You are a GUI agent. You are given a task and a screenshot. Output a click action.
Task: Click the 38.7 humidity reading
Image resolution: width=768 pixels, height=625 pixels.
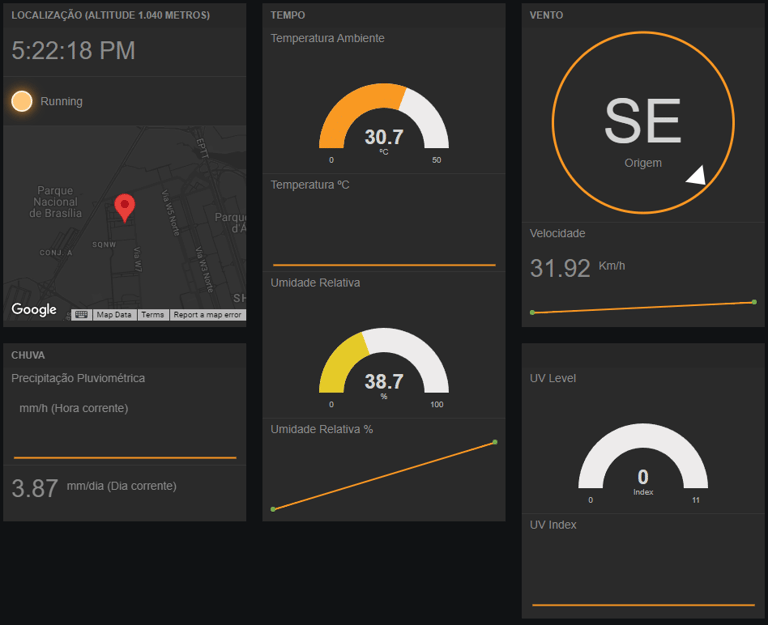point(384,381)
